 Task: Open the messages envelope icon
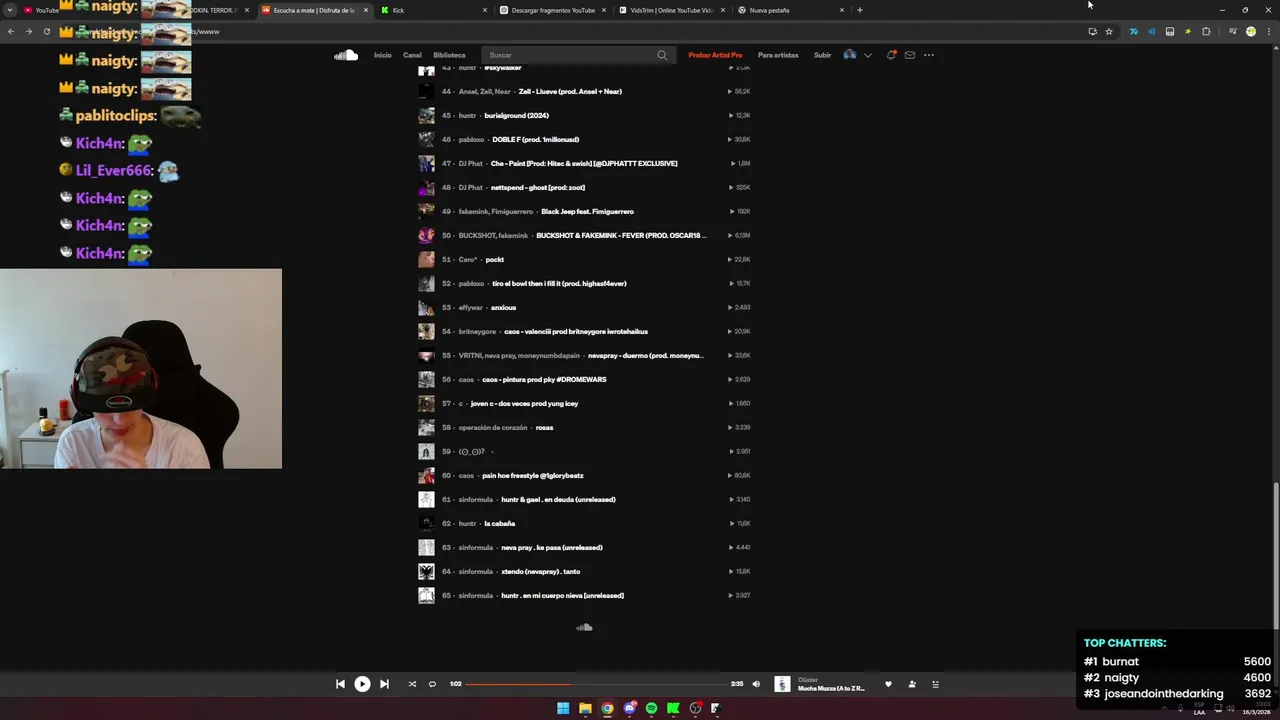(x=910, y=55)
